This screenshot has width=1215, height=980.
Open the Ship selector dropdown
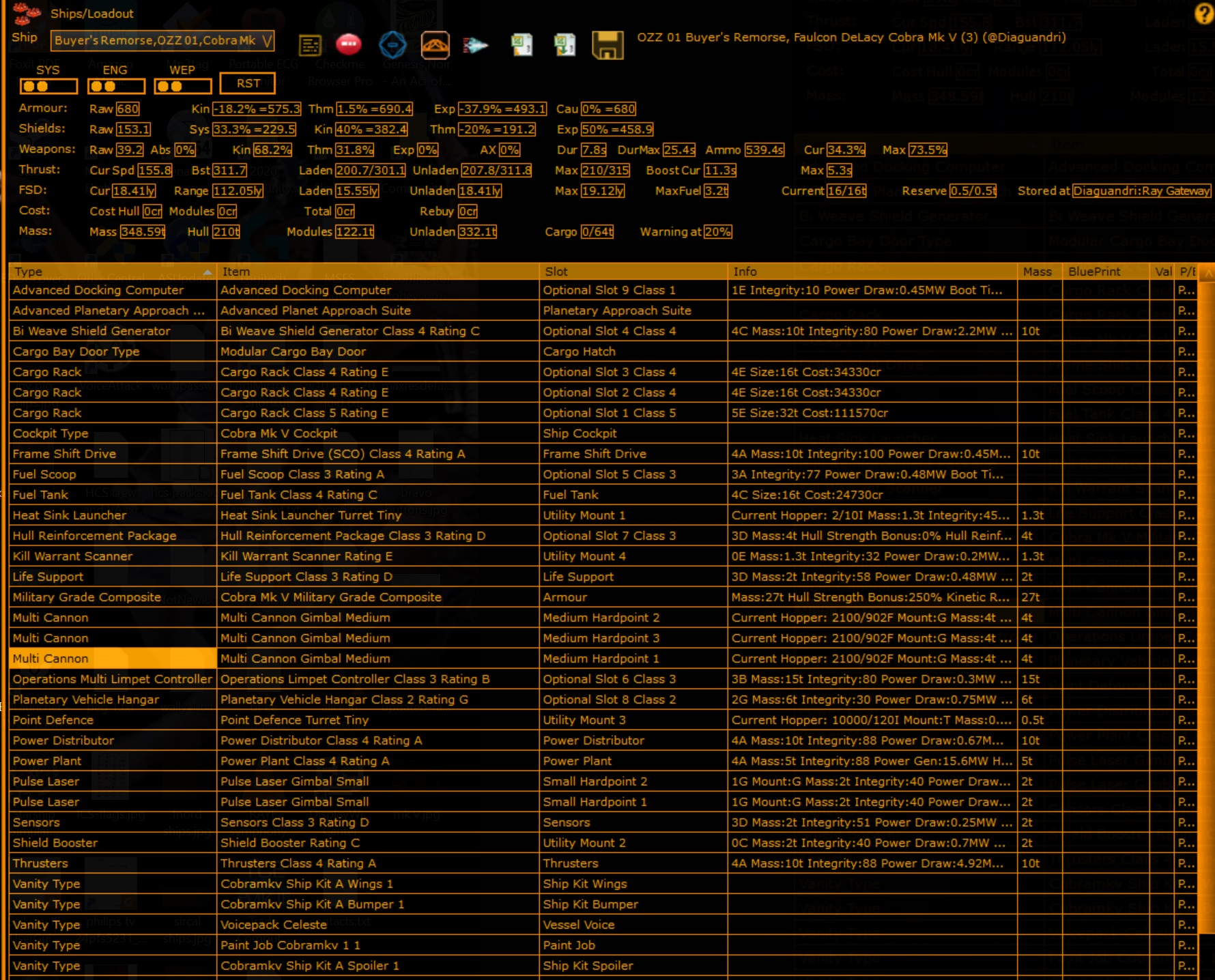point(162,41)
